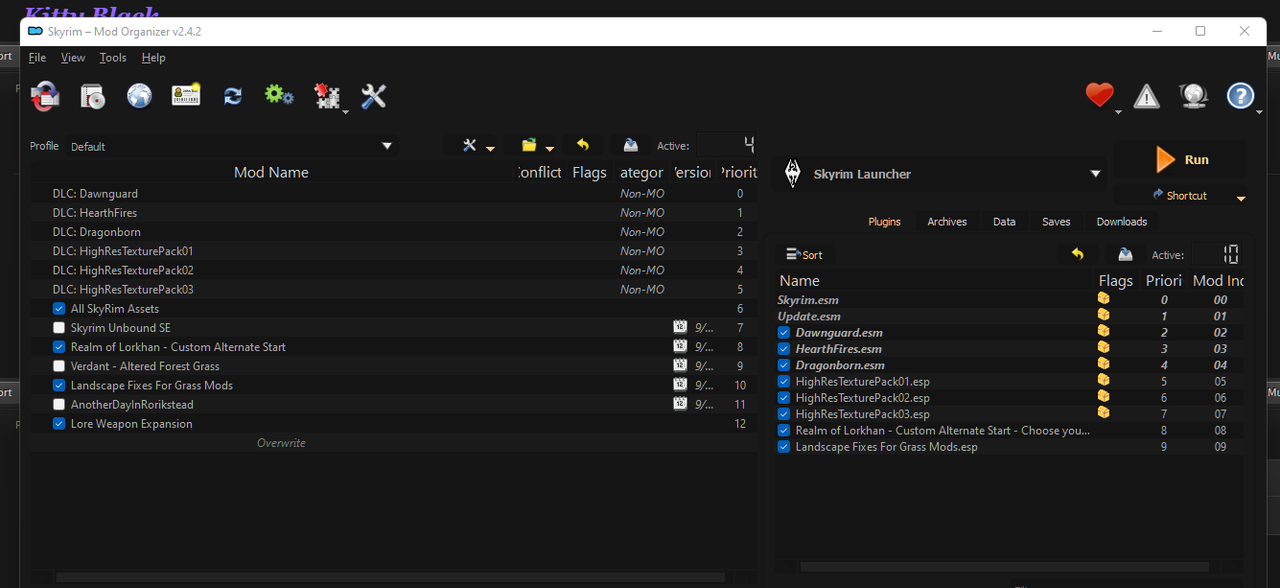Open the Profiles manager toolbar icon
Viewport: 1280px width, 588px height.
point(92,96)
